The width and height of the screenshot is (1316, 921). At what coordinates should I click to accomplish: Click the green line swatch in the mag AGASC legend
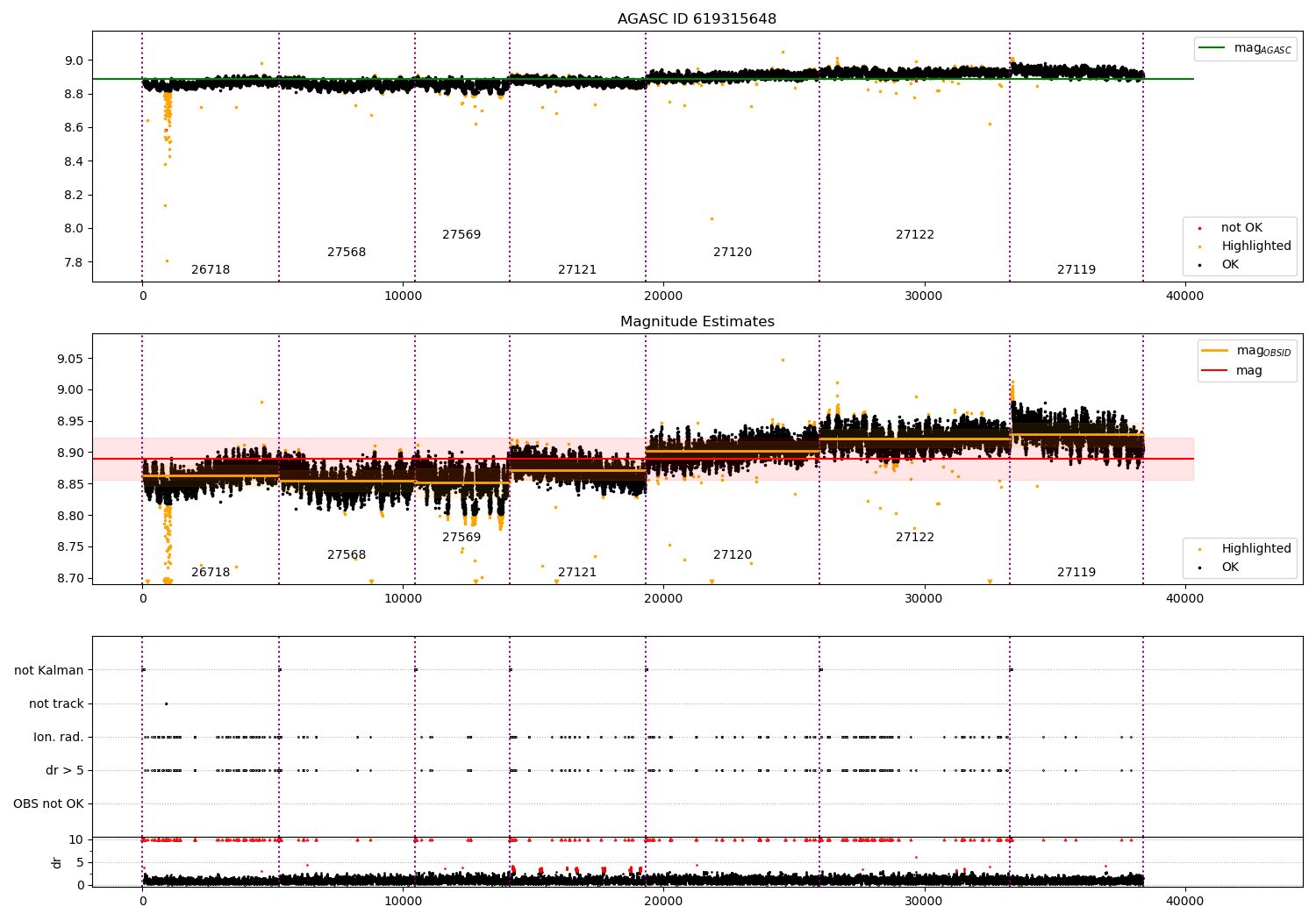coord(1212,48)
